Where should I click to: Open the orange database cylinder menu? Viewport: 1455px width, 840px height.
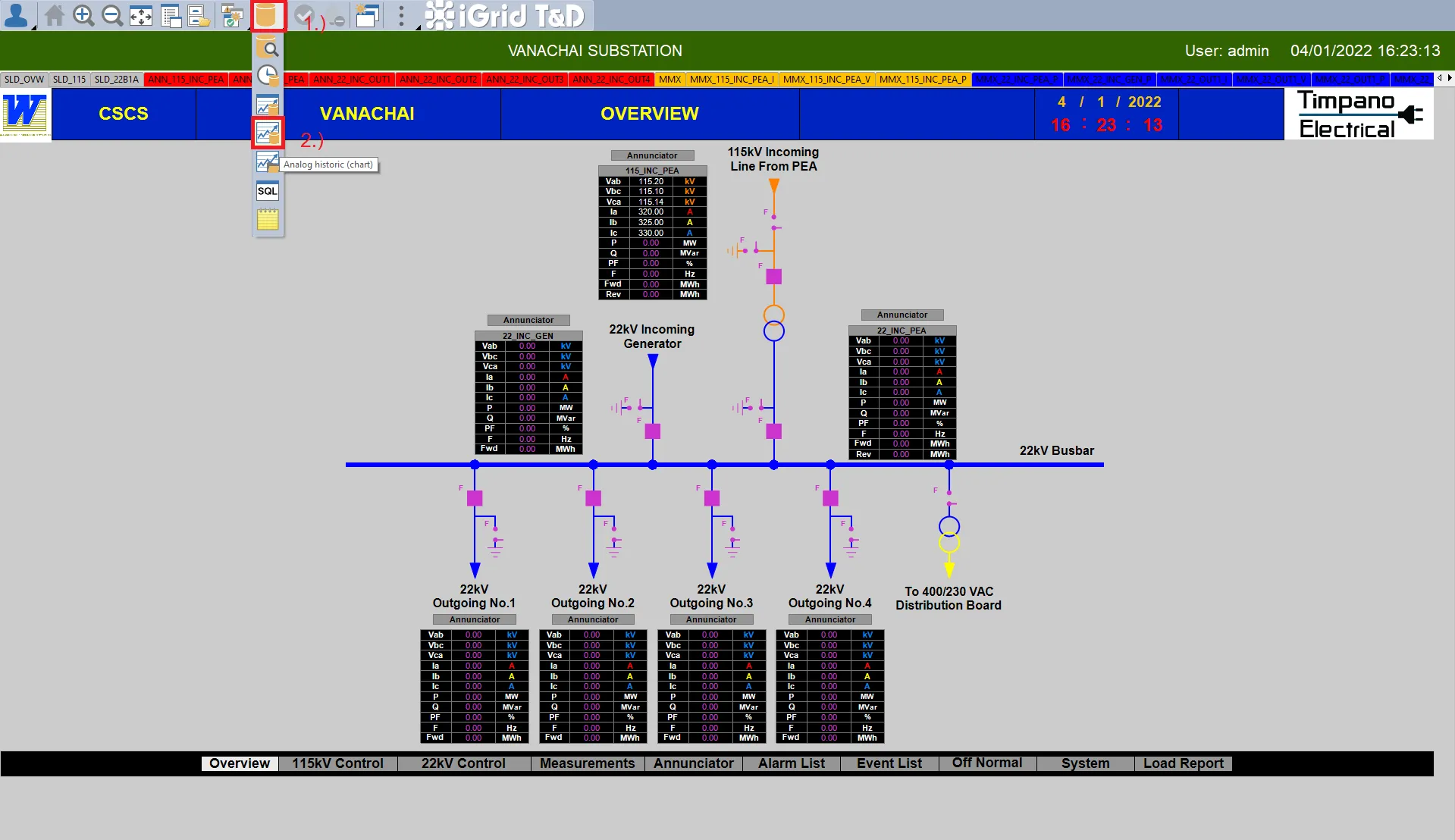268,15
